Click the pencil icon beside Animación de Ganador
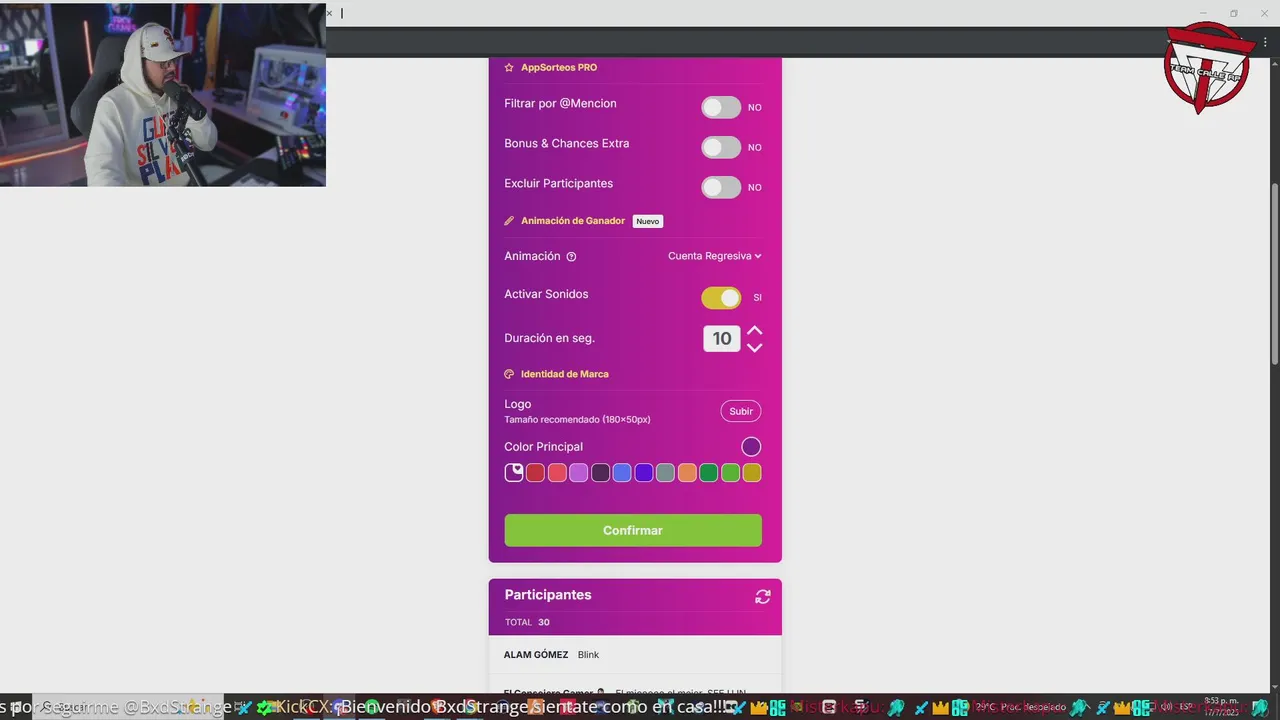This screenshot has height=720, width=1280. pyautogui.click(x=509, y=221)
